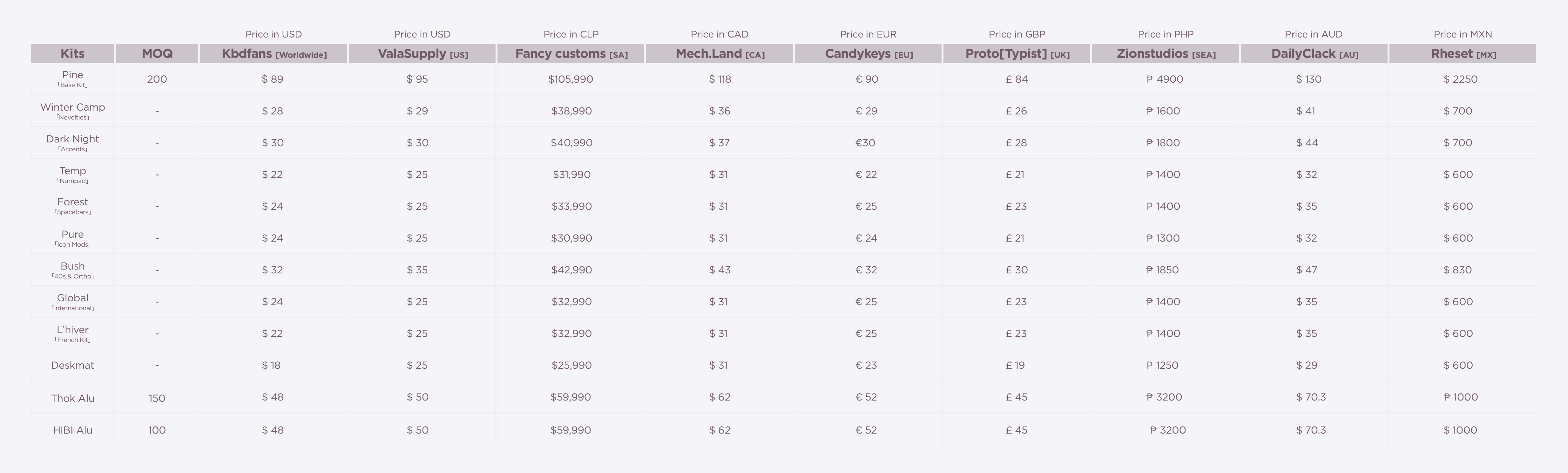Select the Mech.Land CA header cell
1568x473 pixels.
point(720,54)
